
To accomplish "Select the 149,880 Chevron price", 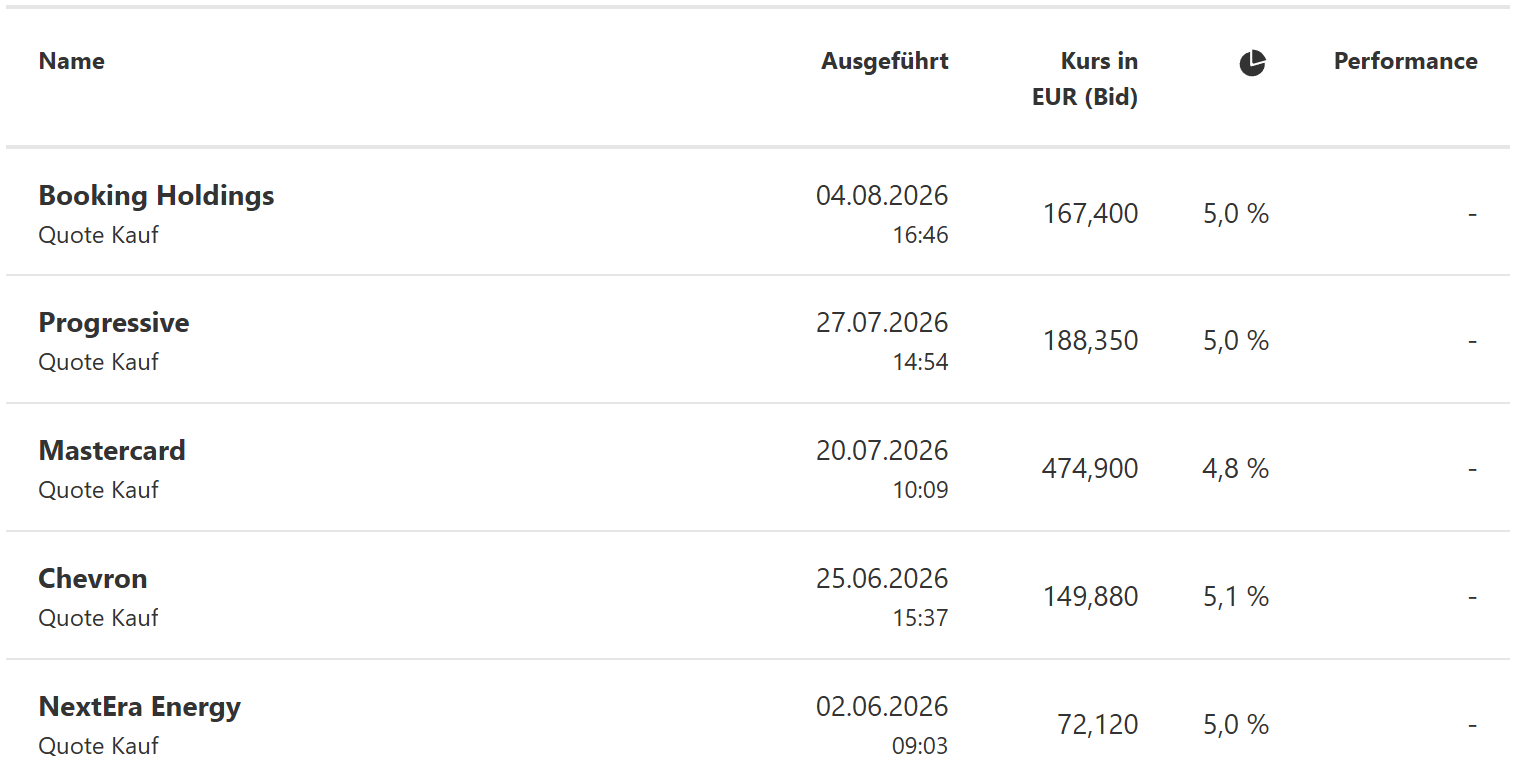I will pyautogui.click(x=1090, y=597).
